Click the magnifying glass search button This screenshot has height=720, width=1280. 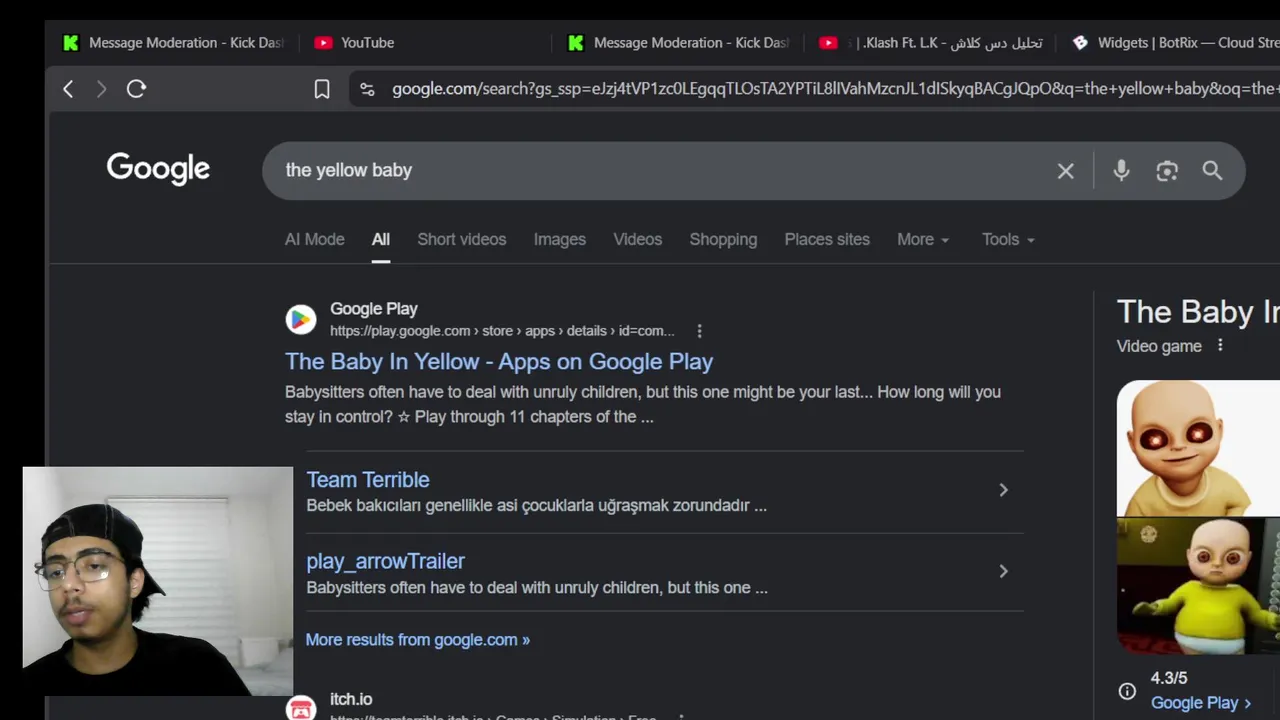pos(1212,171)
